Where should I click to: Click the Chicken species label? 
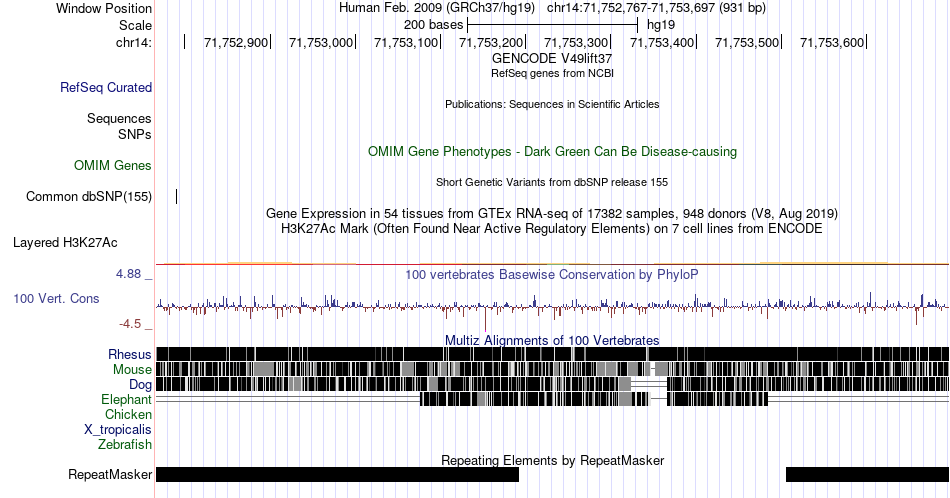pos(128,414)
